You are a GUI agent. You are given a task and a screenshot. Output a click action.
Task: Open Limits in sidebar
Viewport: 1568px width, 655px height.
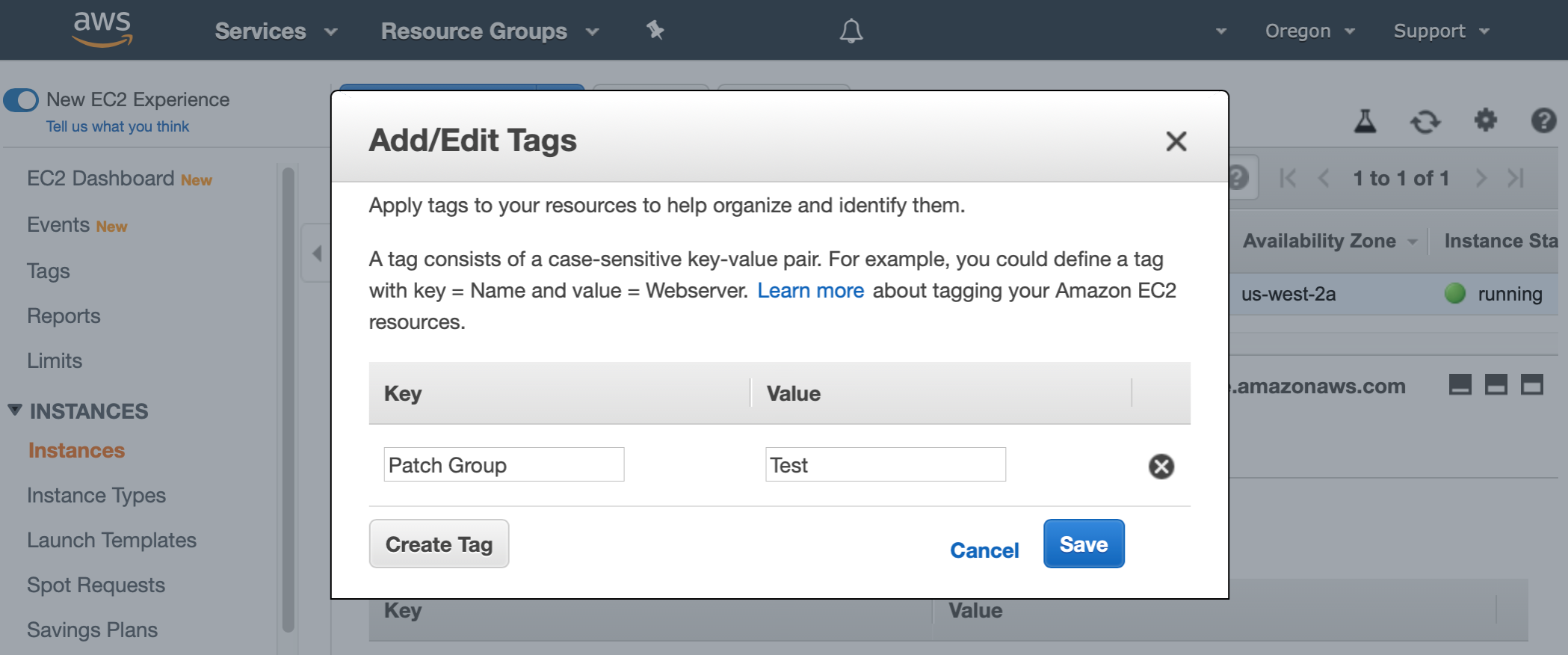[55, 360]
